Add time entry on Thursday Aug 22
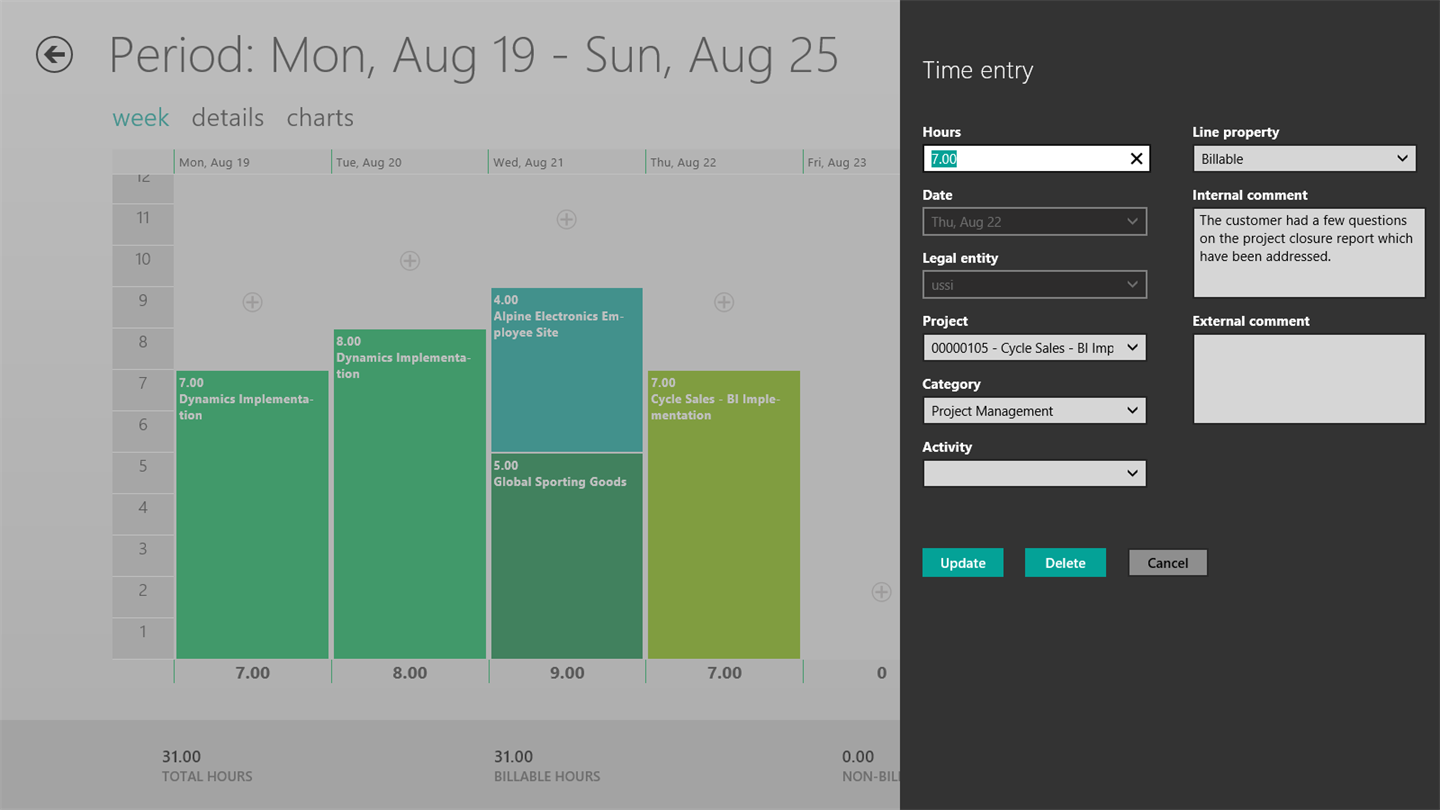1440x810 pixels. (724, 302)
